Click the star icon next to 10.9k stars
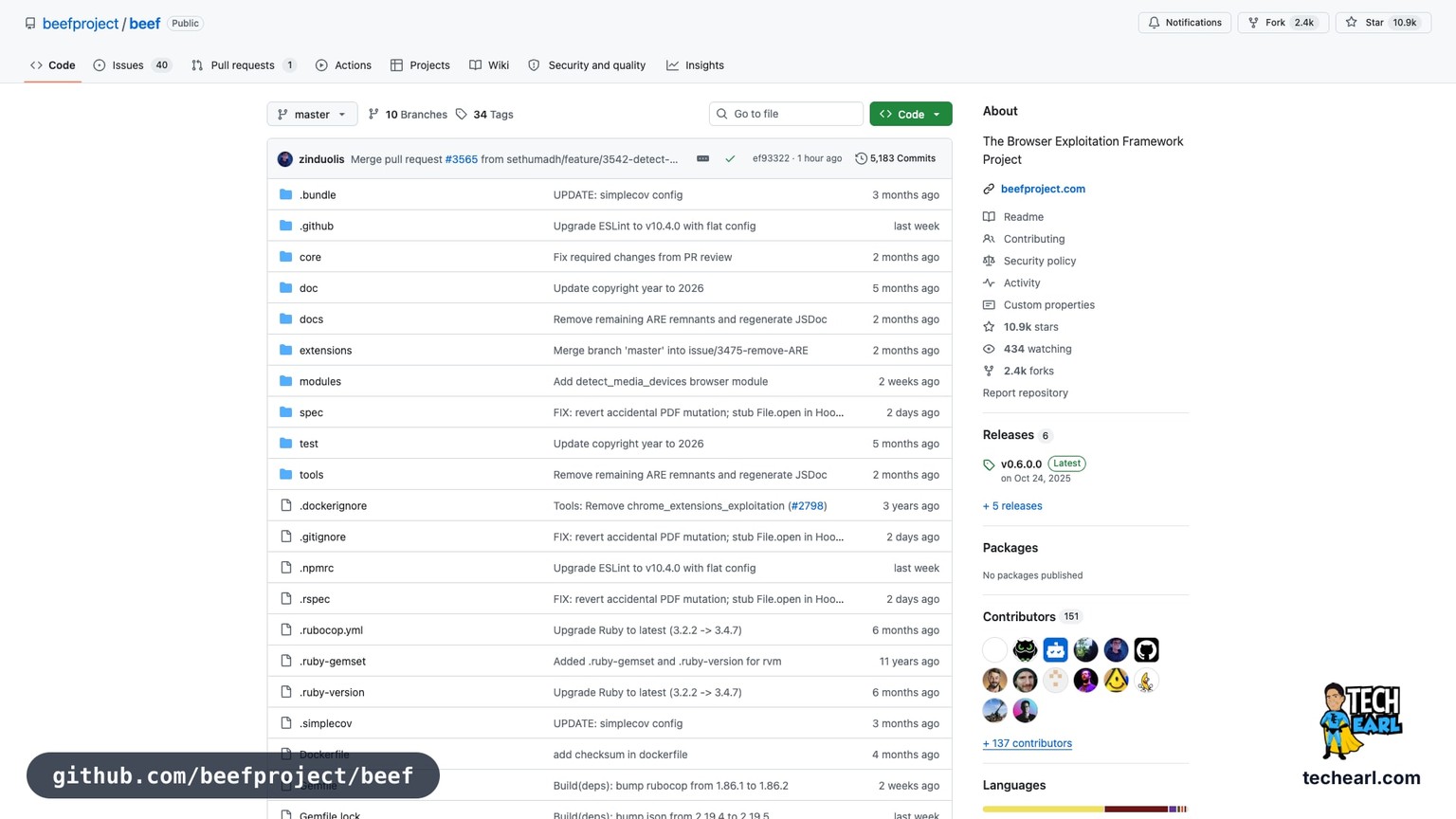The image size is (1456, 819). tap(989, 327)
